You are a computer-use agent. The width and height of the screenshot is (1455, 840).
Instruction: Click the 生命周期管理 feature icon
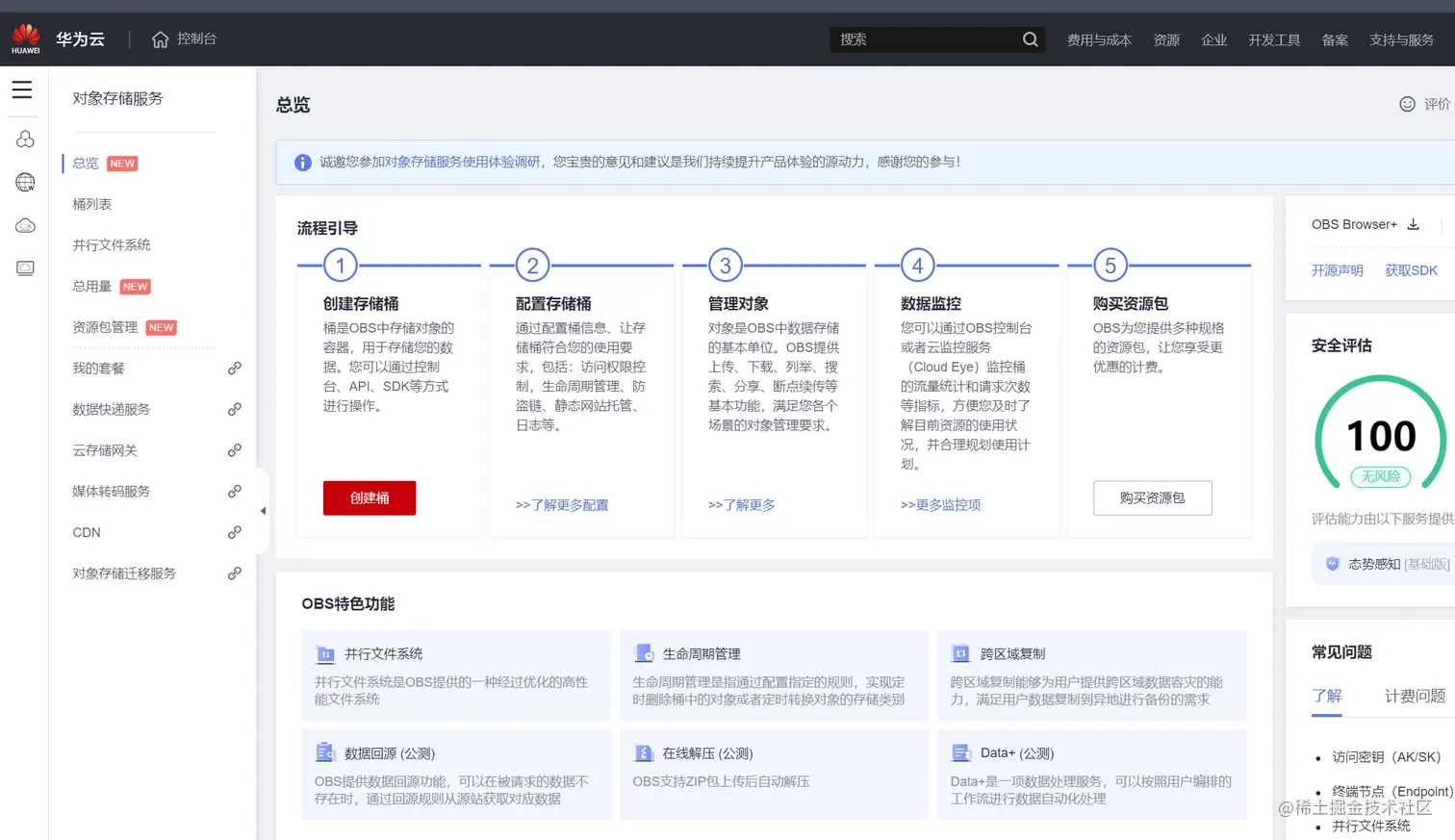pos(644,653)
